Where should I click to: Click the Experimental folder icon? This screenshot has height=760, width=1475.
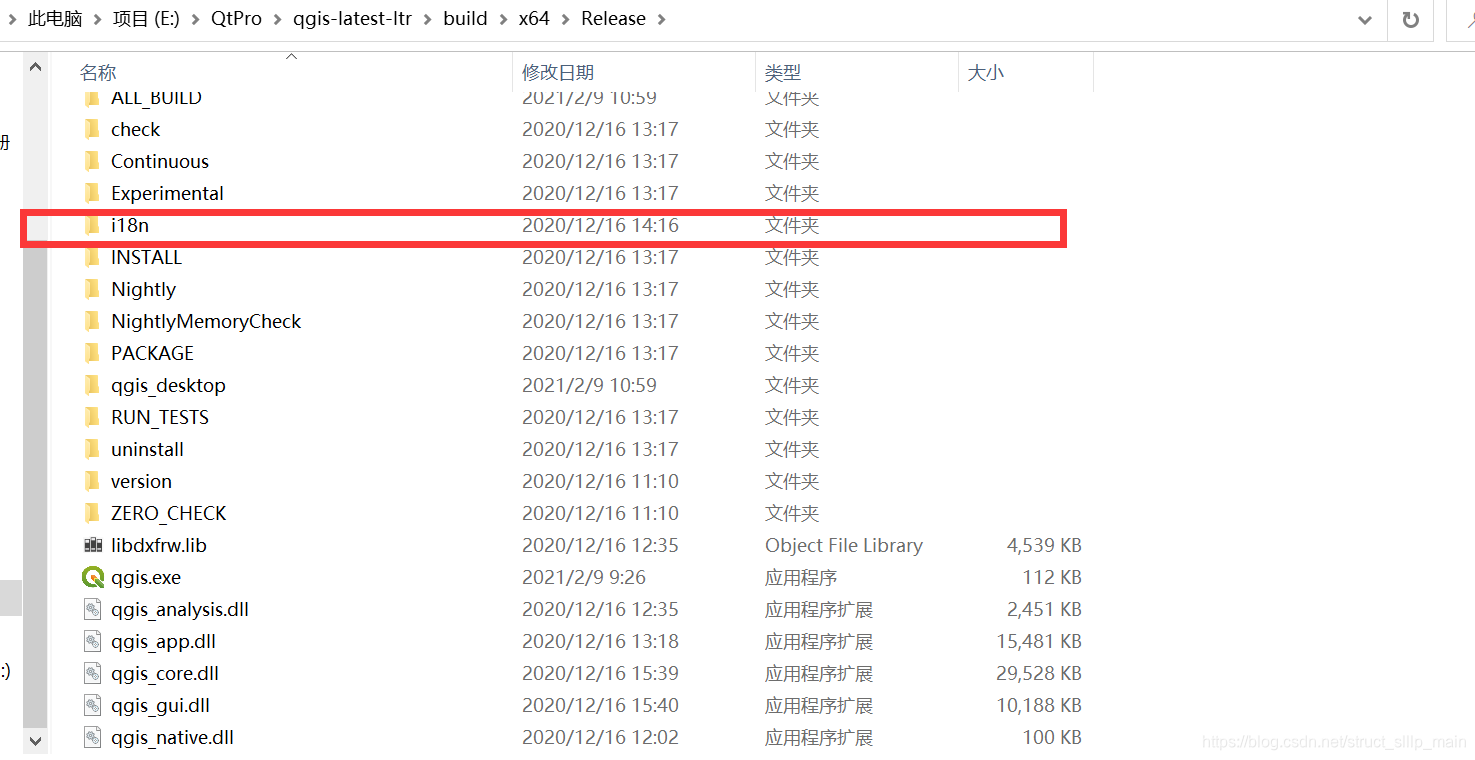[92, 193]
